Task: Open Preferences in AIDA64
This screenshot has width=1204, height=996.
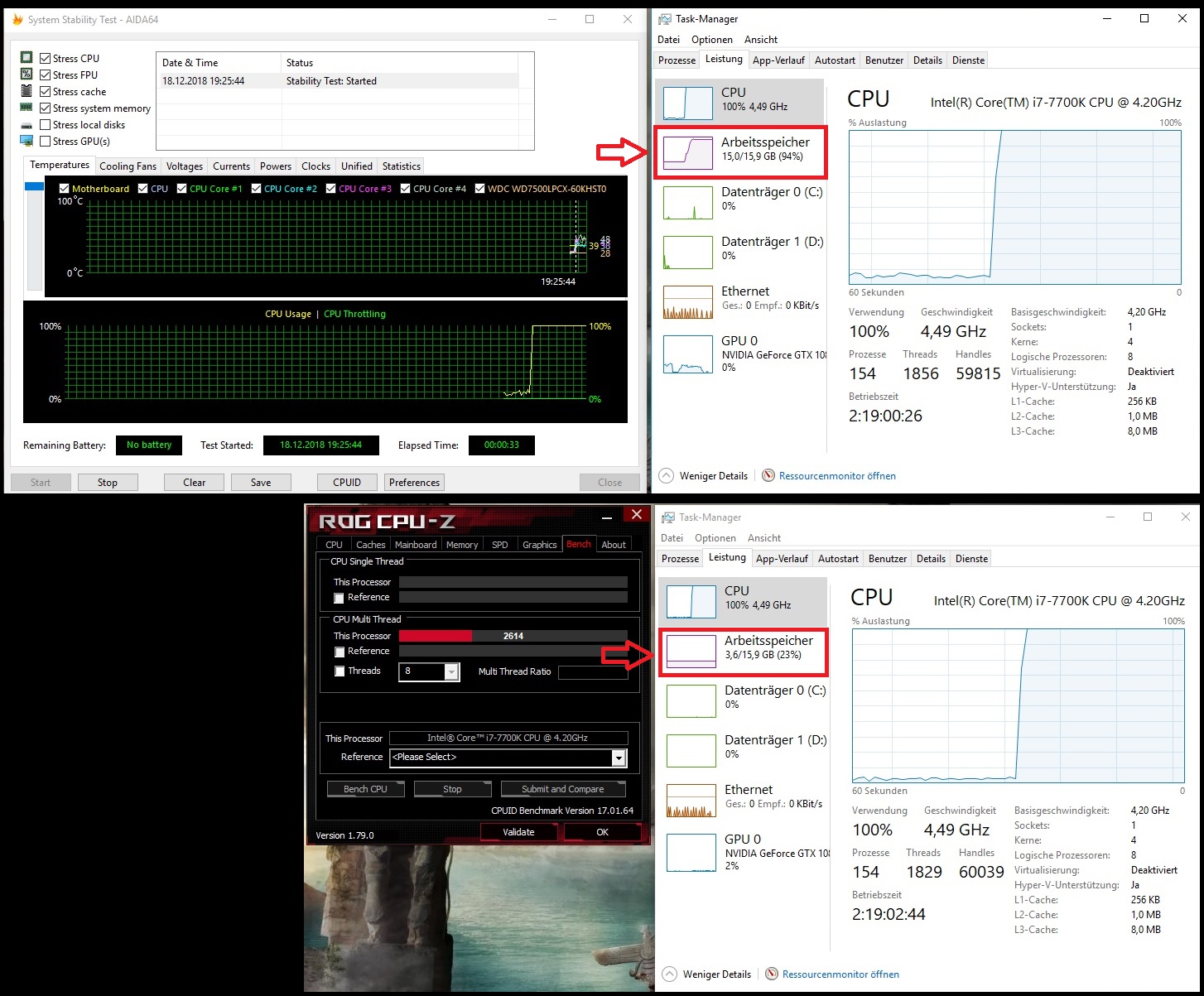Action: [414, 482]
